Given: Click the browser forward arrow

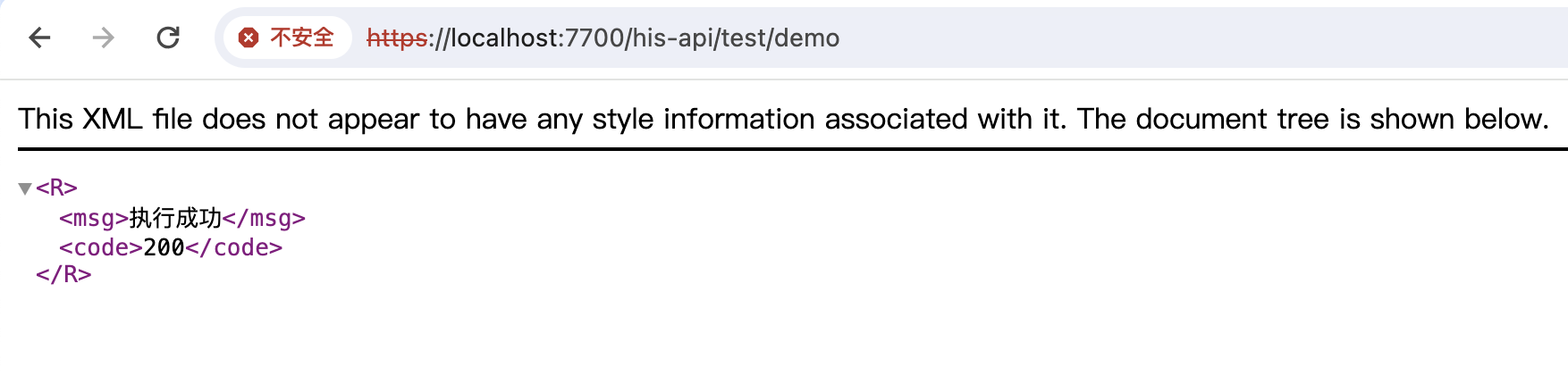Looking at the screenshot, I should pos(104,38).
